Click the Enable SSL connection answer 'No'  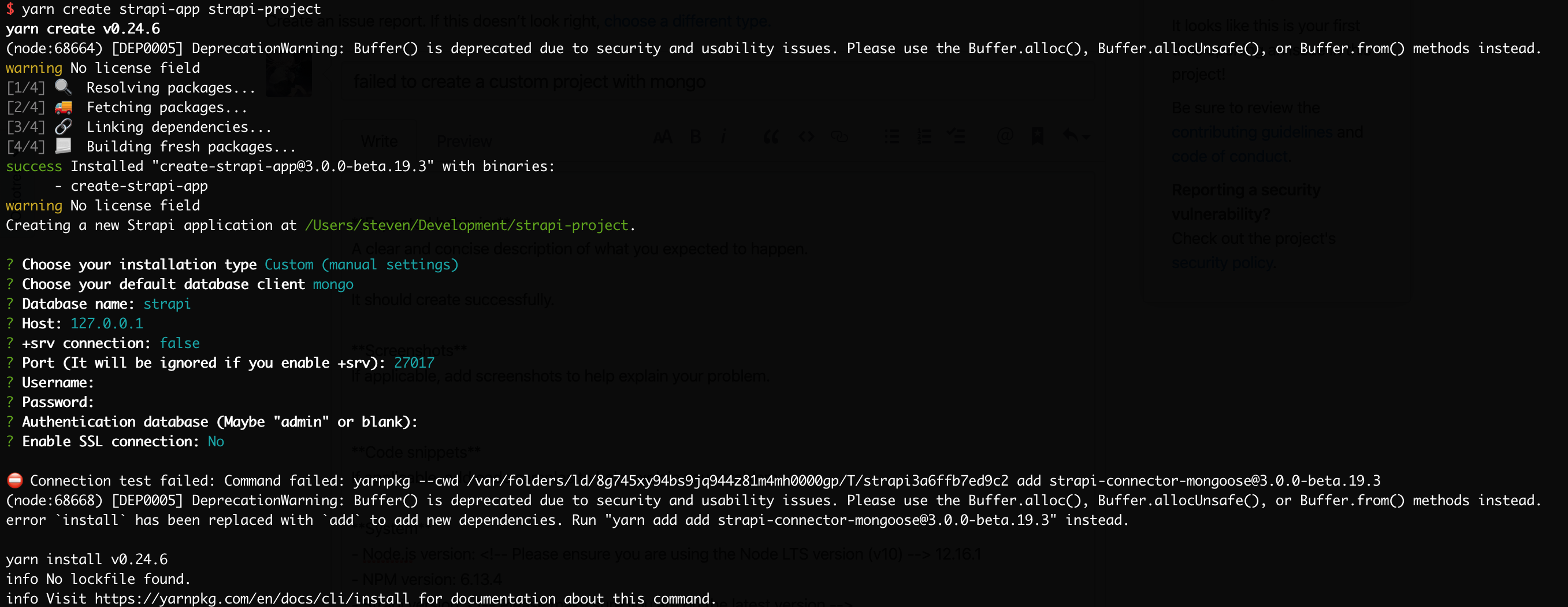coord(215,442)
